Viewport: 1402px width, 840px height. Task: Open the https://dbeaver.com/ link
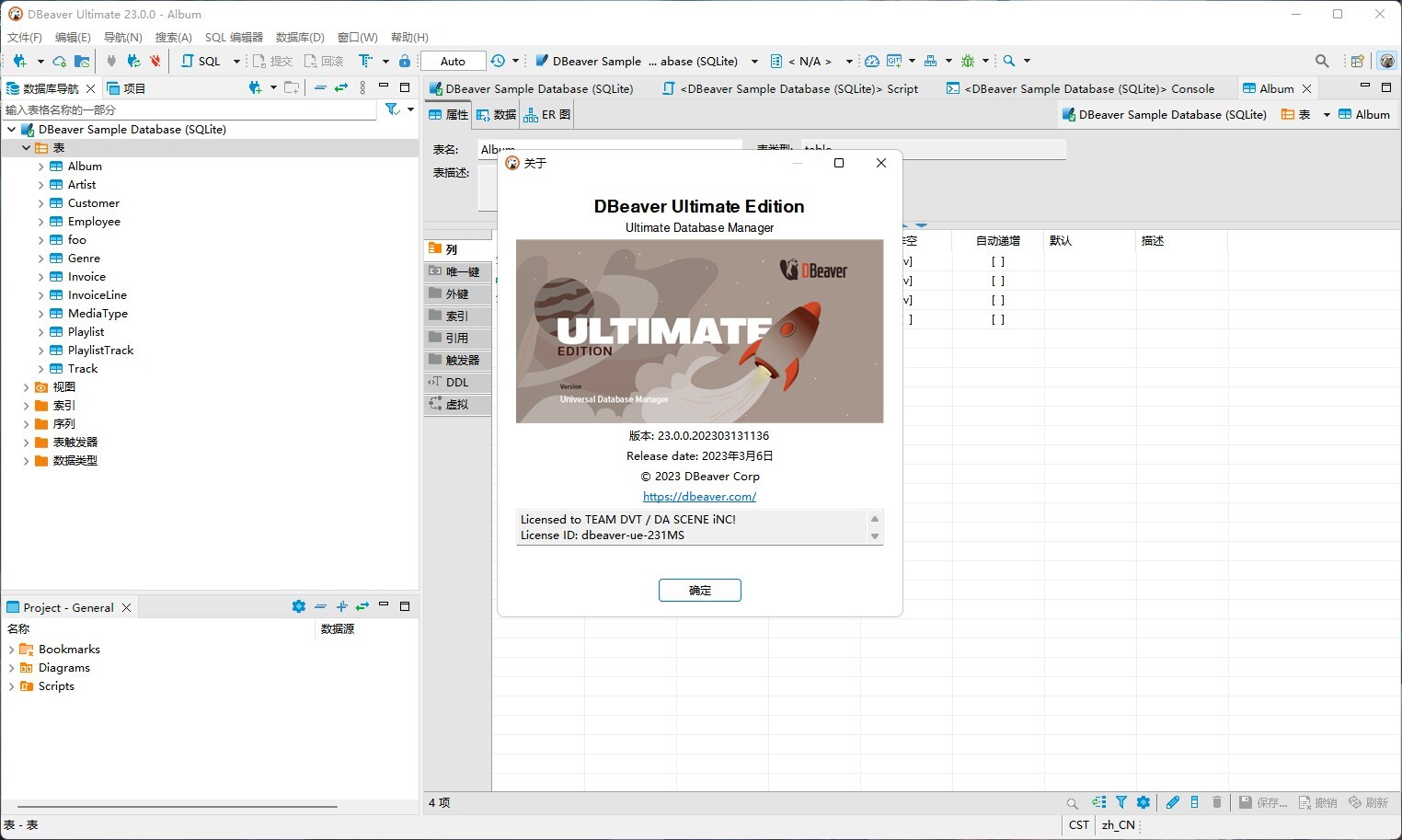[699, 497]
